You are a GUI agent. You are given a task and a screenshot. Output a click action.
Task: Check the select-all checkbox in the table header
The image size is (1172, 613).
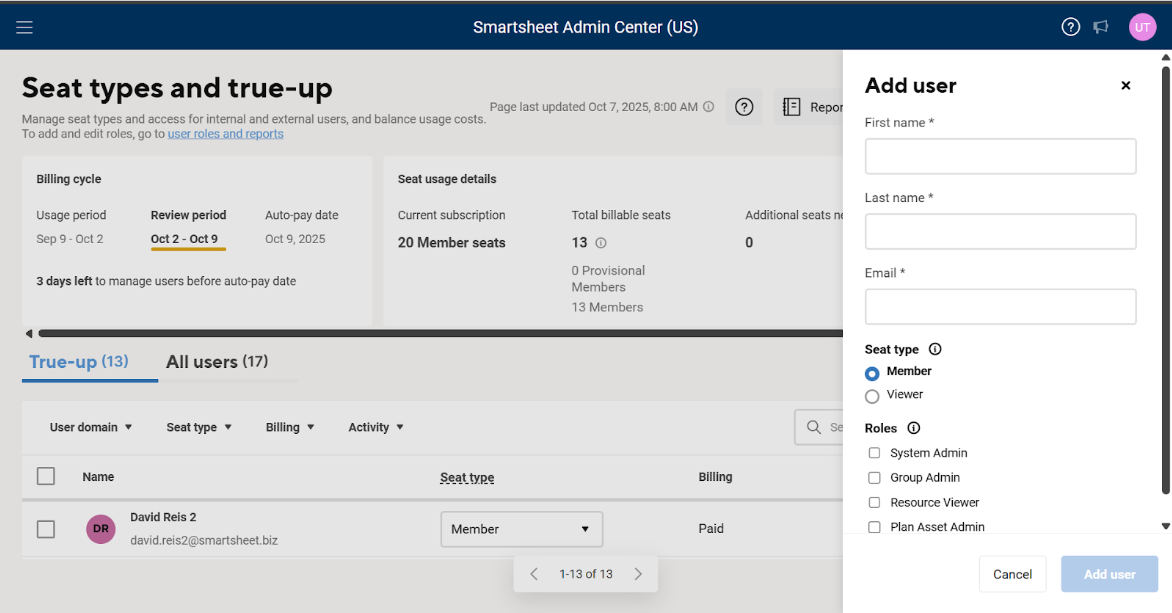pos(46,476)
